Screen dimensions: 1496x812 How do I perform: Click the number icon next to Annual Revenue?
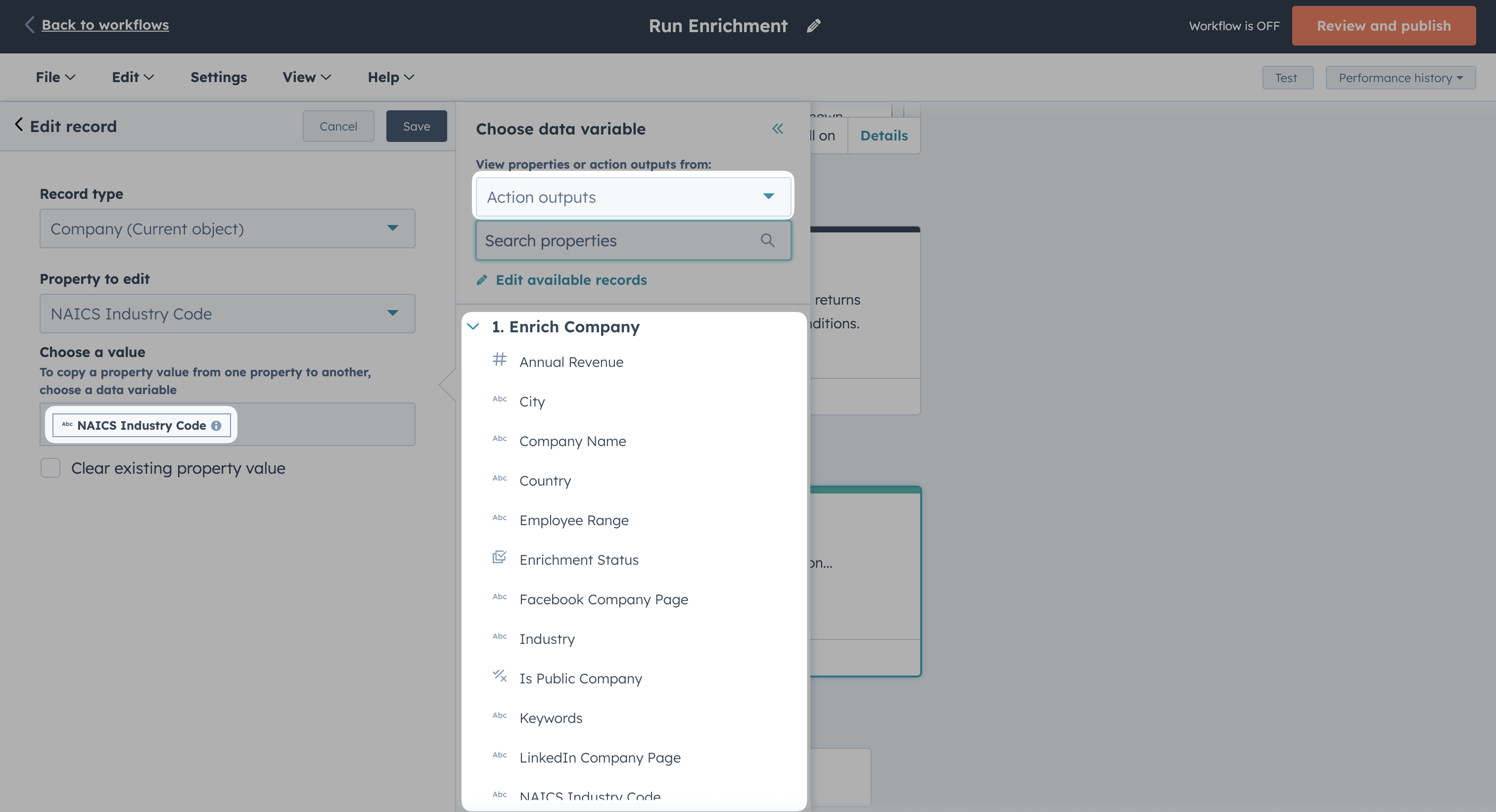(x=500, y=360)
